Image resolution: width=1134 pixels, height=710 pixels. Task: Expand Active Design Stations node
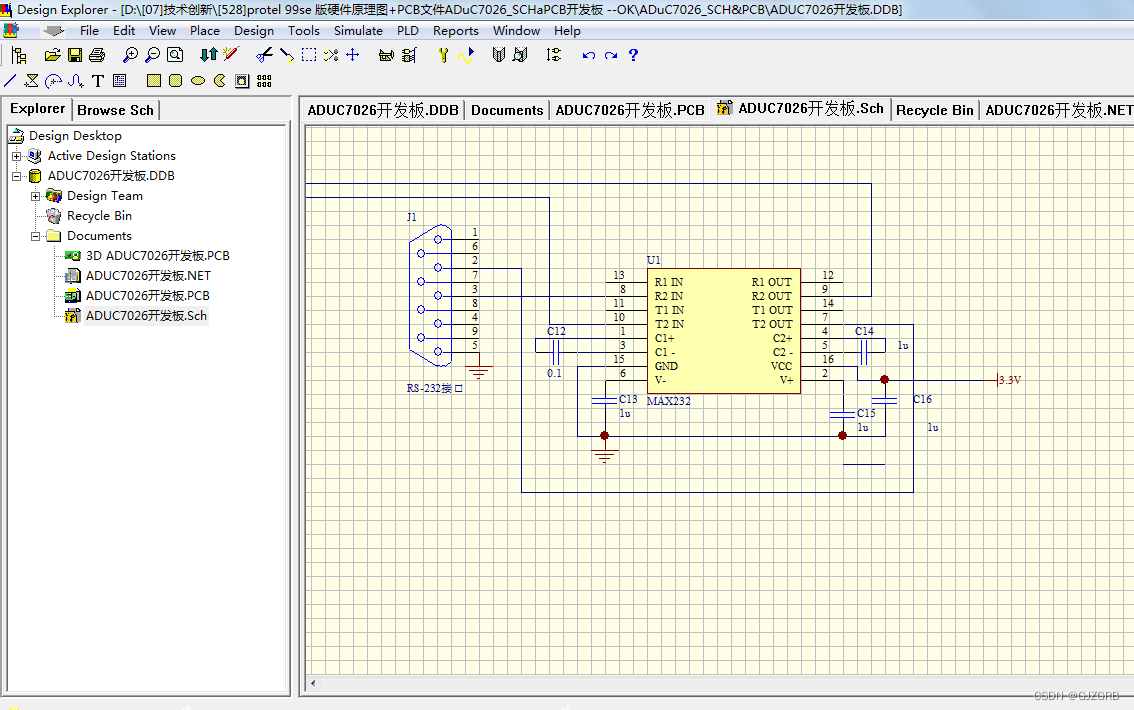[x=16, y=156]
